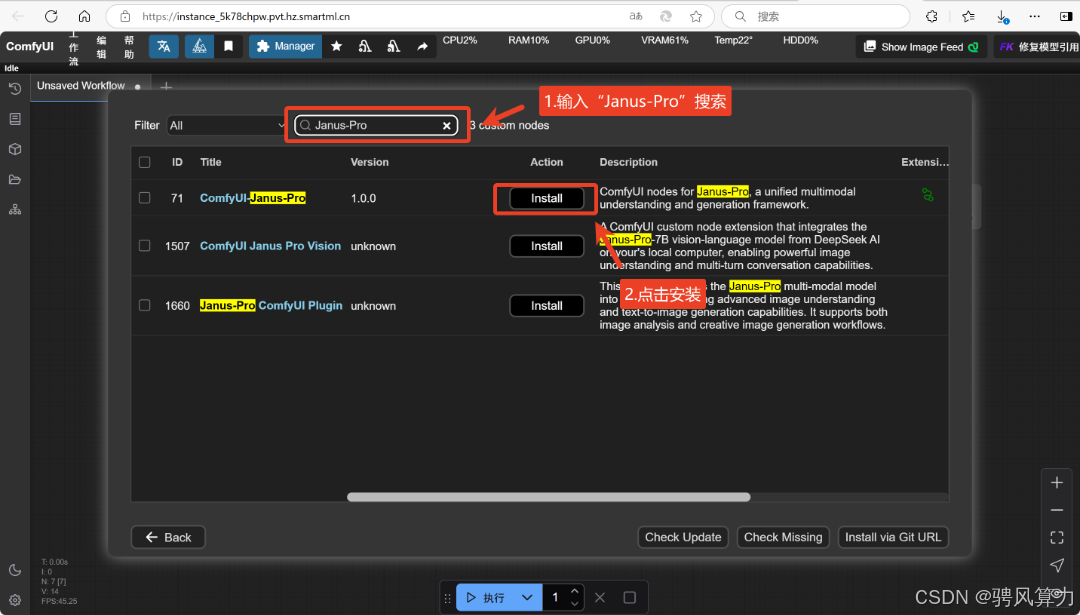
Task: Click the green extension icon for ComfyUI-Janus-Pro
Action: tap(928, 196)
